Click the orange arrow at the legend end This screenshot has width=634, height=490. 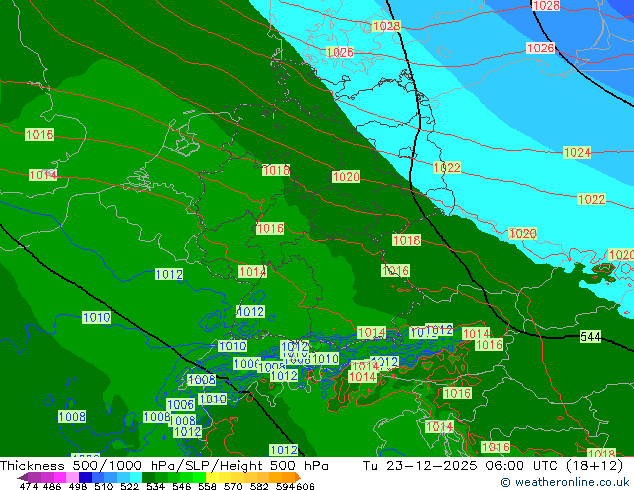pyautogui.click(x=298, y=477)
